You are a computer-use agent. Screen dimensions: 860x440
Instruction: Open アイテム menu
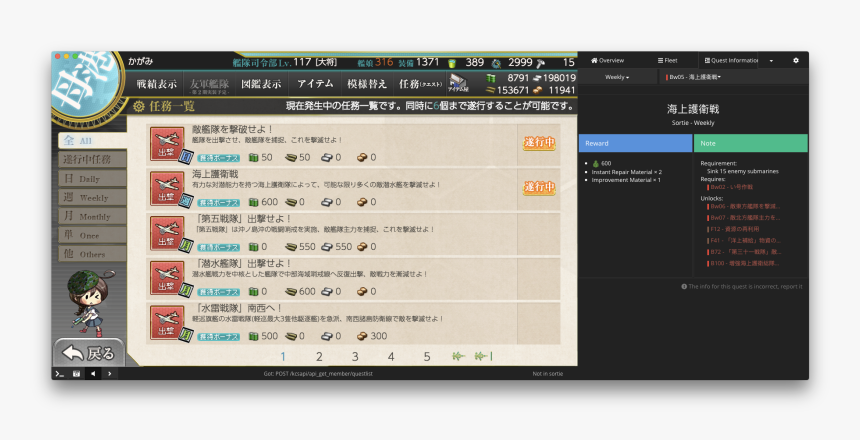(x=315, y=84)
